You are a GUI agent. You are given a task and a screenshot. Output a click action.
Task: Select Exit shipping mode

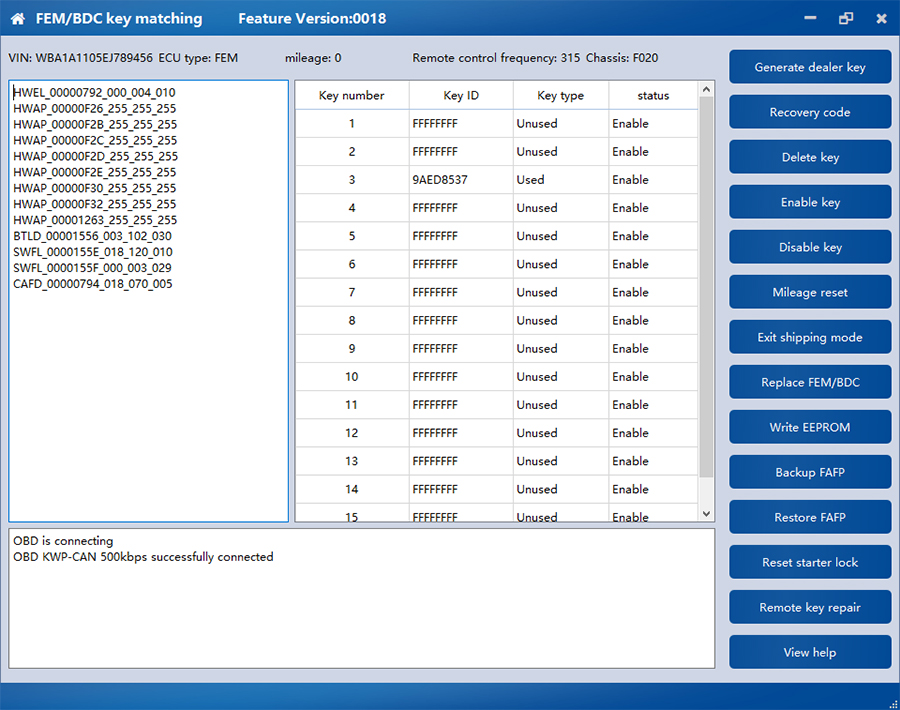click(x=810, y=337)
